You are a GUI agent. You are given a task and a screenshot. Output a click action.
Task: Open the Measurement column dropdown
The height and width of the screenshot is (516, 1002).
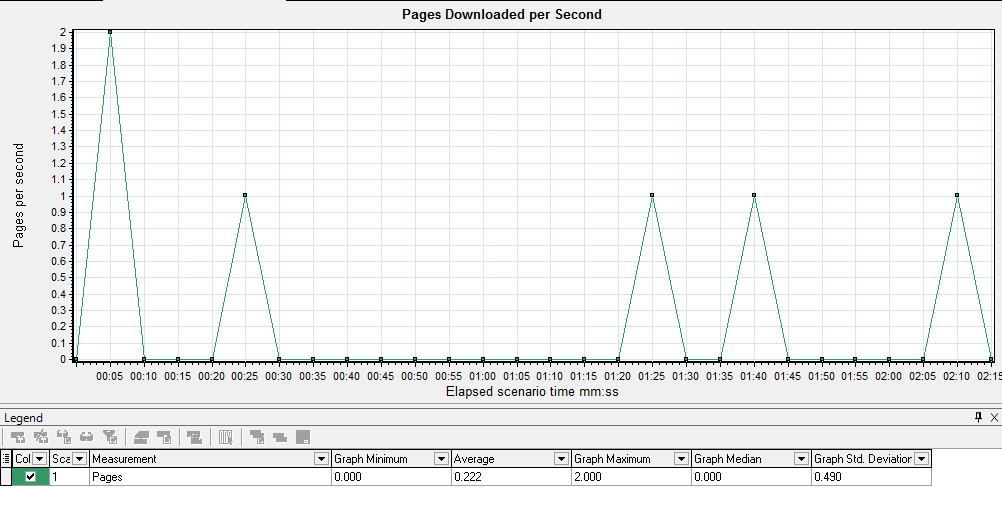[321, 459]
